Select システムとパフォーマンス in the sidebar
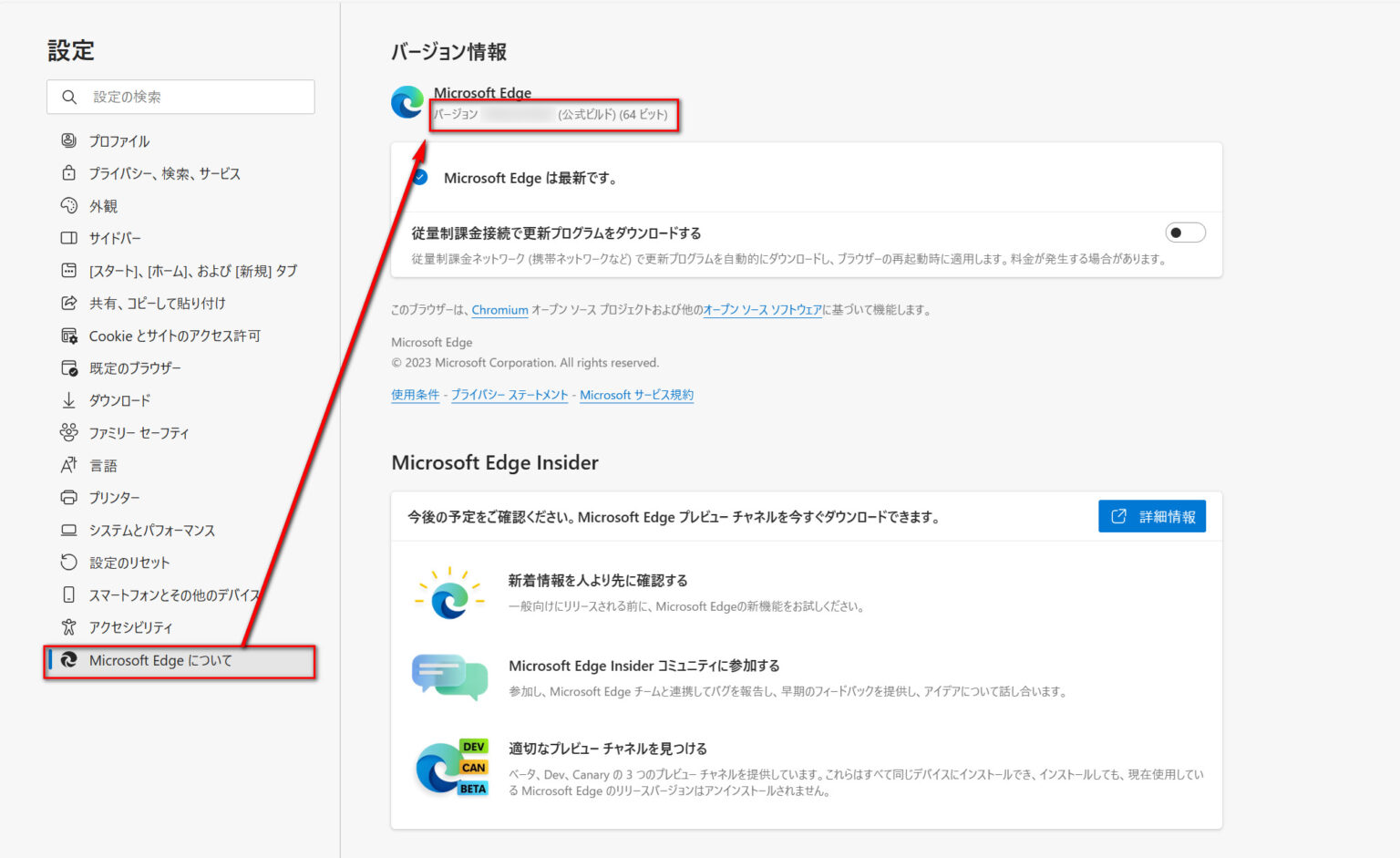Image resolution: width=1400 pixels, height=858 pixels. [151, 531]
